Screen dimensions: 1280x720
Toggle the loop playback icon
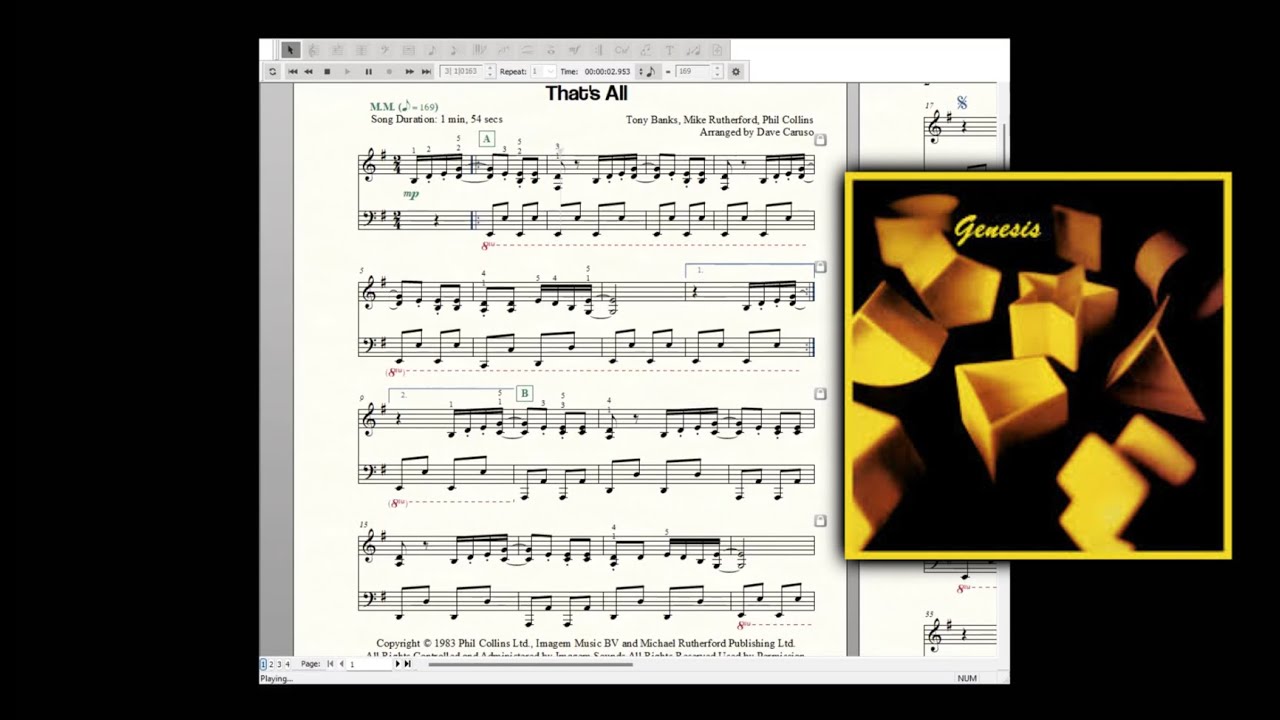pyautogui.click(x=272, y=71)
